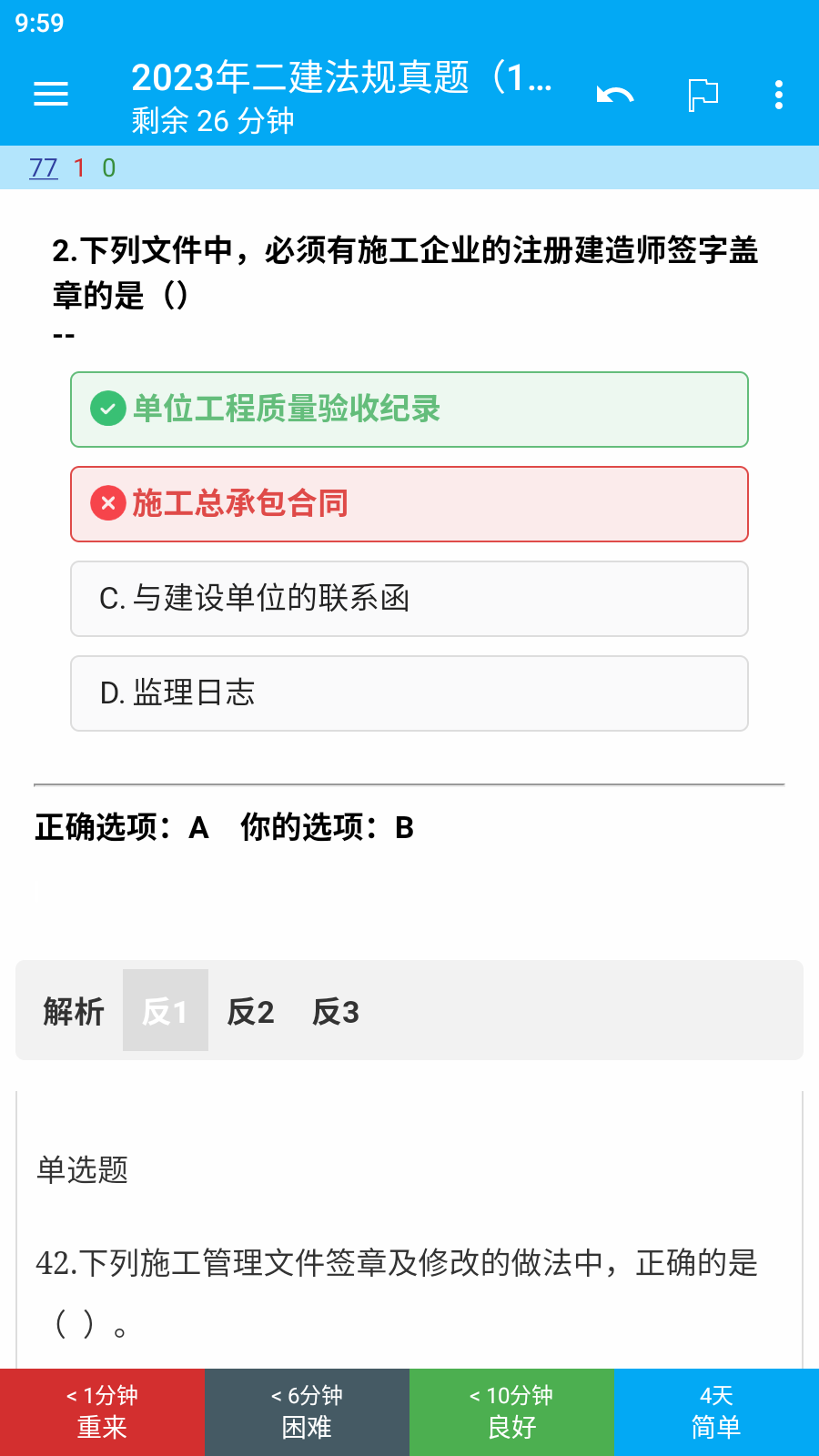Open the three-dot overflow menu
The image size is (819, 1456).
pyautogui.click(x=779, y=95)
